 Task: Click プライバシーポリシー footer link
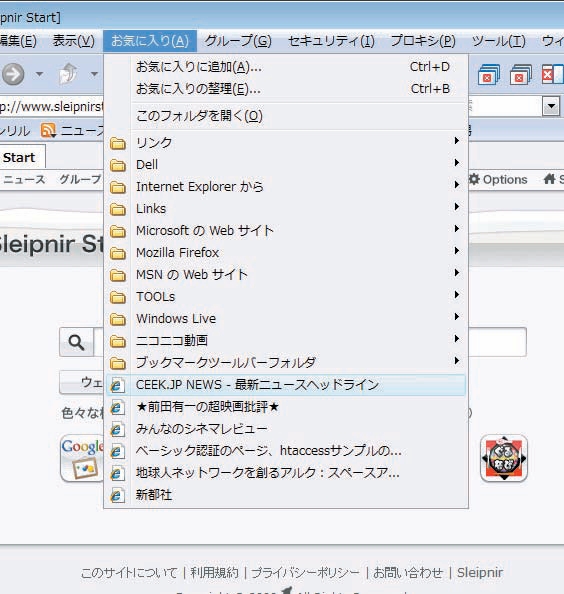[305, 572]
